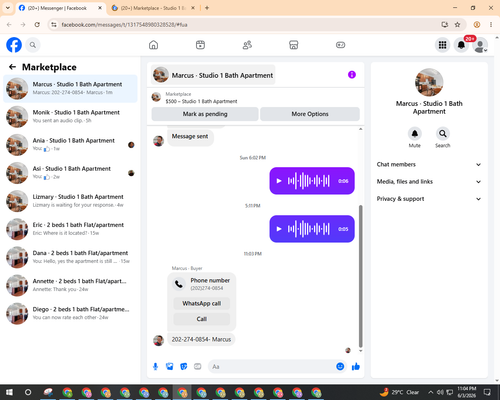Open the Marcus - Studio 1 Bath Apartment chat header
Viewport: 500px width, 400px height.
click(x=213, y=75)
